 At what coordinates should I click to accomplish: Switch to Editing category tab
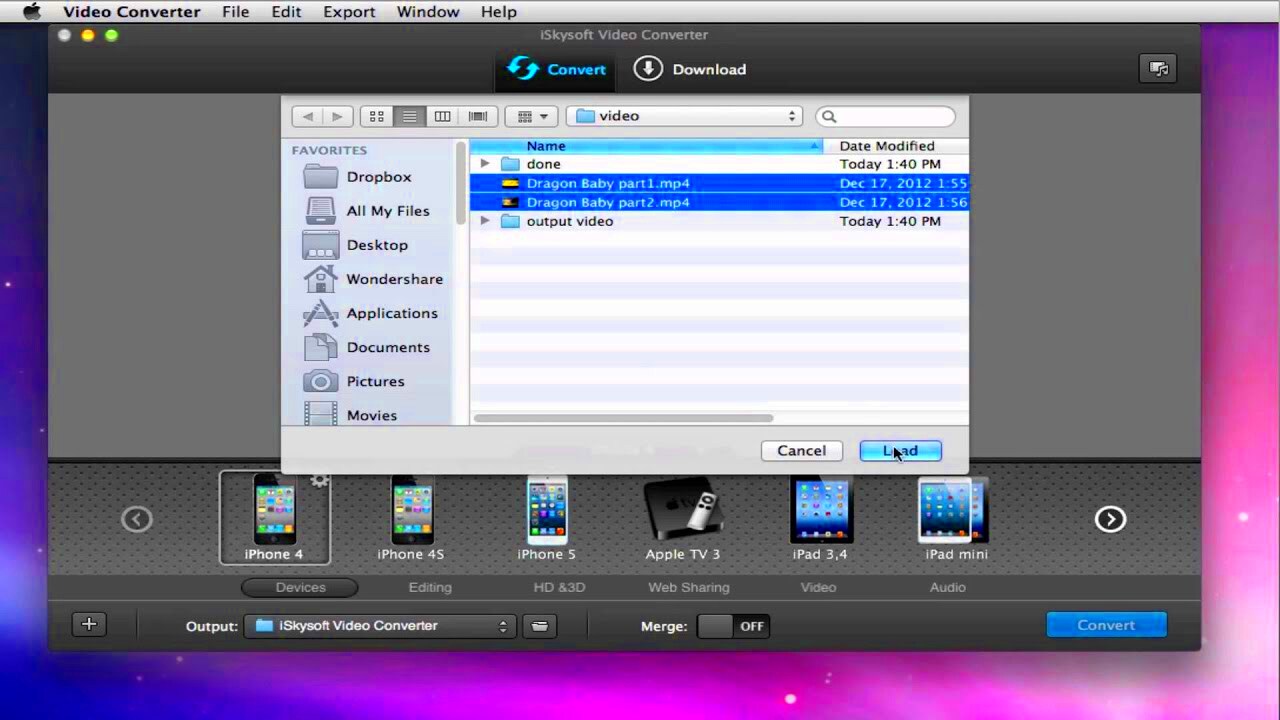pos(430,588)
